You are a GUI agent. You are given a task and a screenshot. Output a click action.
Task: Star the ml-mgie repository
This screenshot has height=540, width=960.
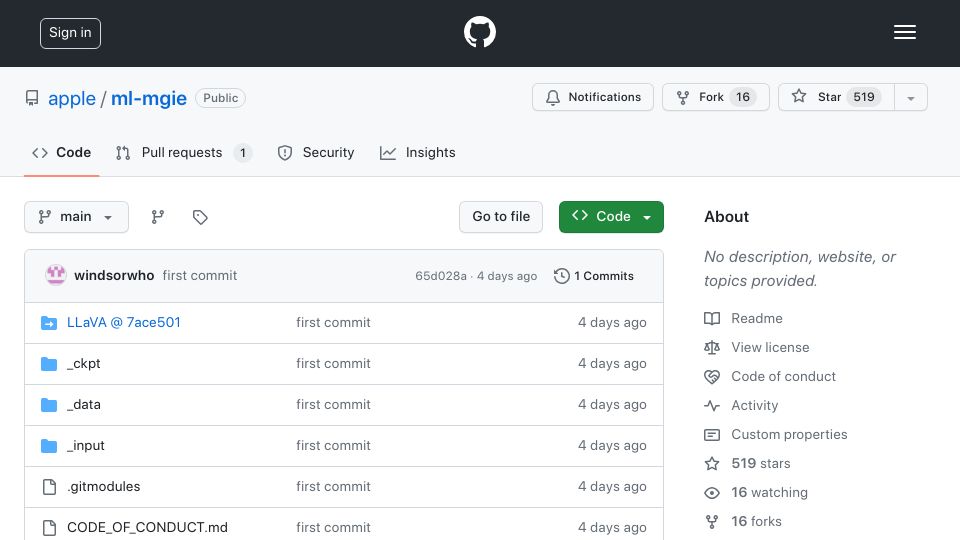click(x=836, y=97)
